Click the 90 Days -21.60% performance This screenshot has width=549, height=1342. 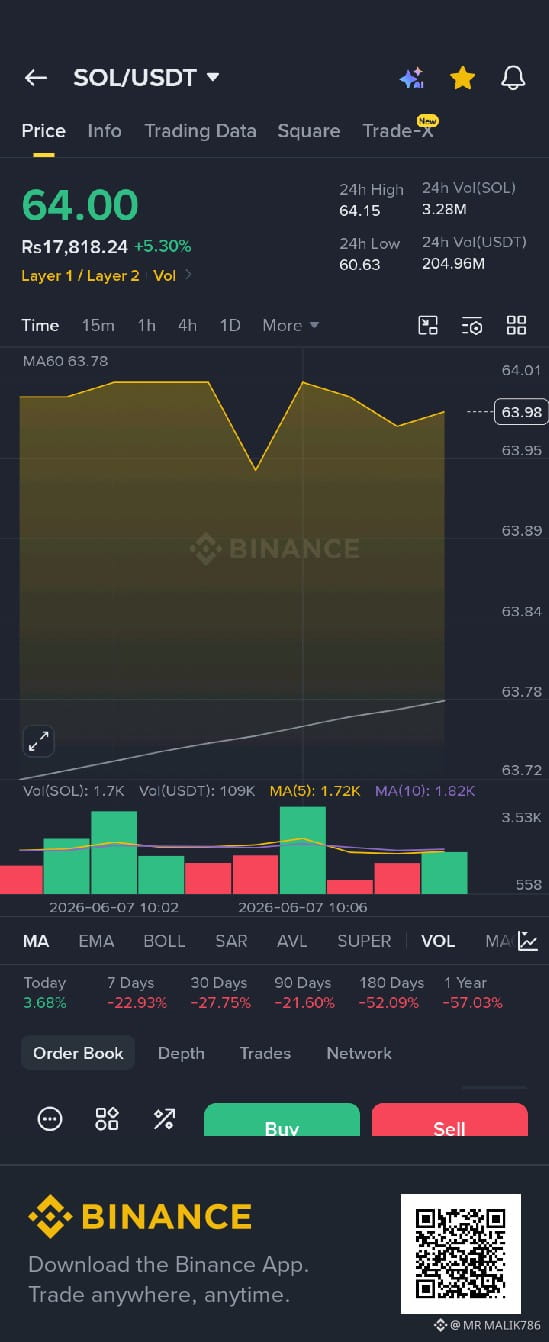pyautogui.click(x=304, y=993)
